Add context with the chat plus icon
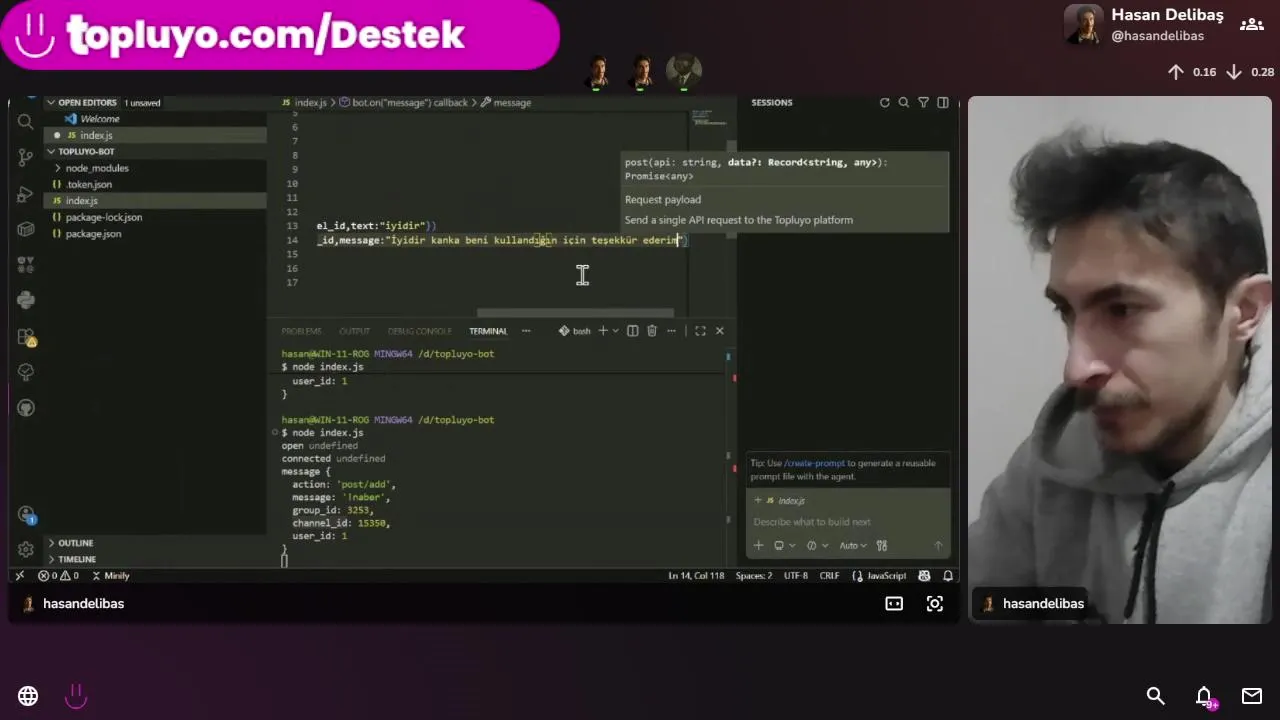 pos(758,545)
